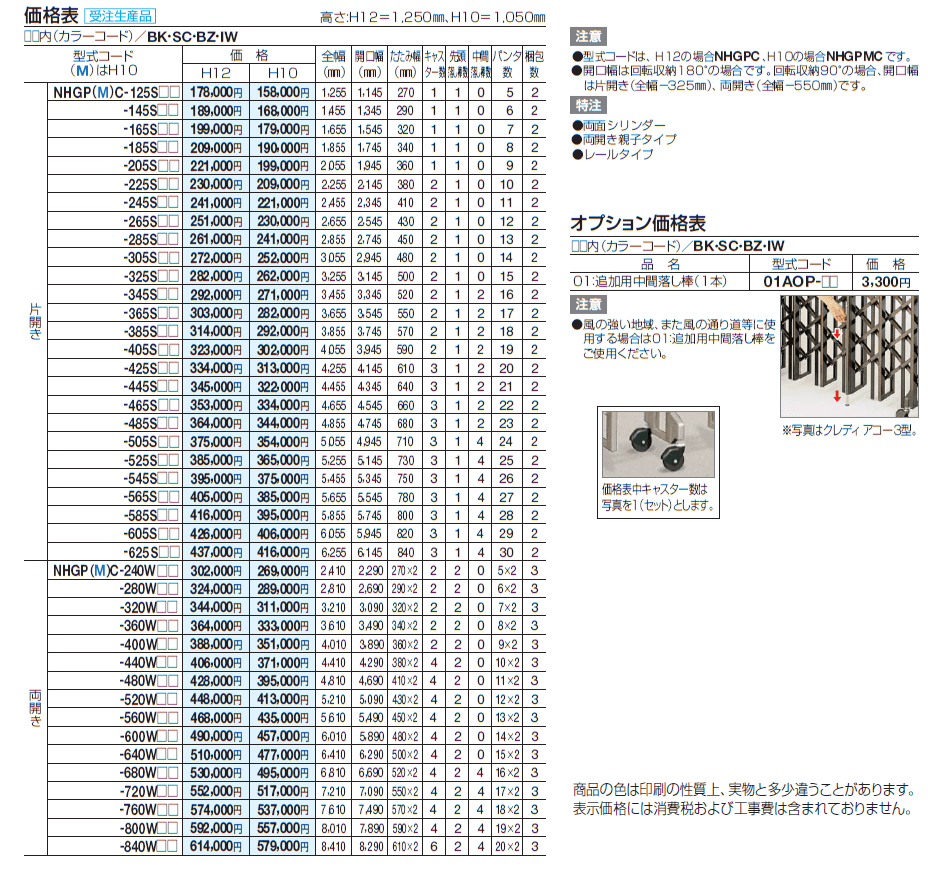
Task: Select the 3,300円 option price cell
Action: 888,282
